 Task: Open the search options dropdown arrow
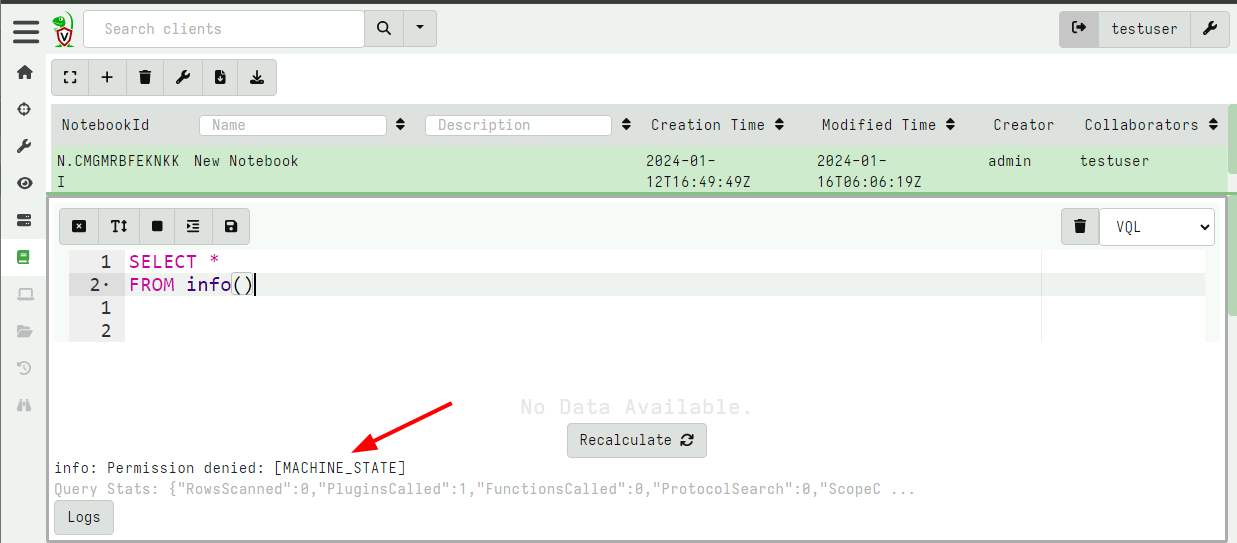pos(420,29)
